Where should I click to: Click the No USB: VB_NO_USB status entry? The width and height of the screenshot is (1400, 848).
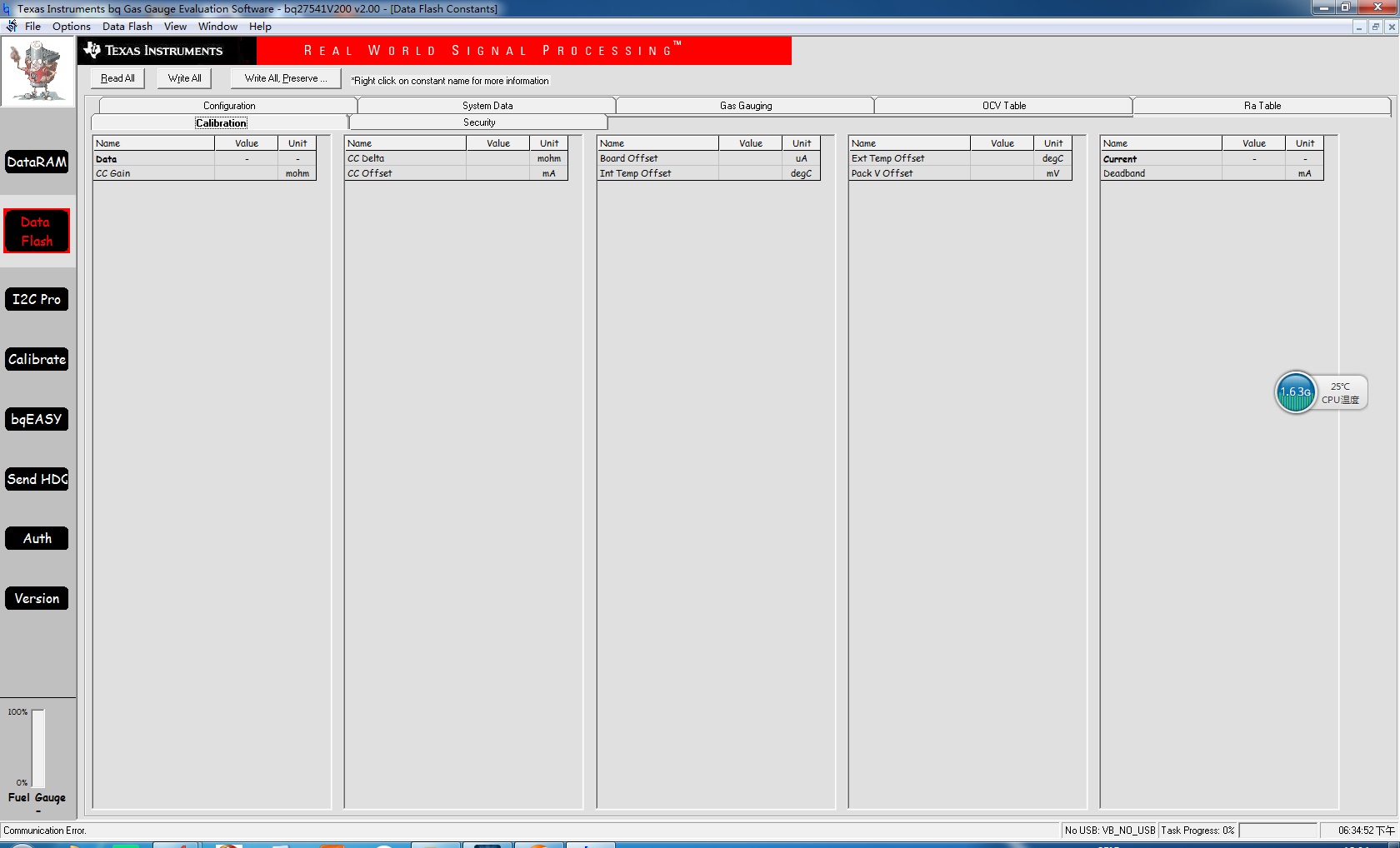pyautogui.click(x=1110, y=831)
